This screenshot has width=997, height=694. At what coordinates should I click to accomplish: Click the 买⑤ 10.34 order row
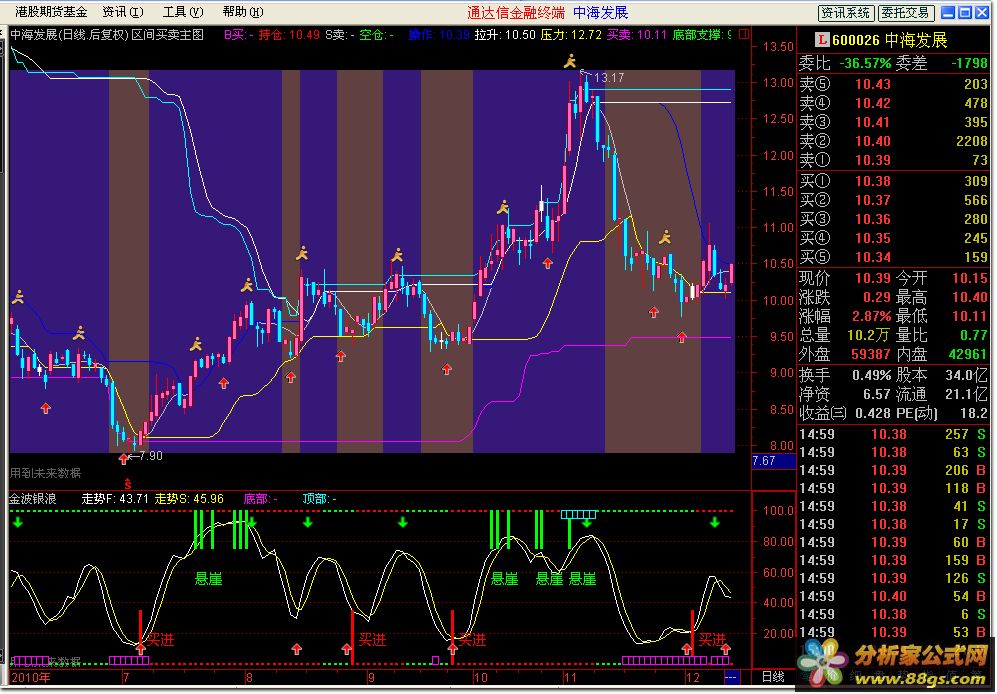893,257
